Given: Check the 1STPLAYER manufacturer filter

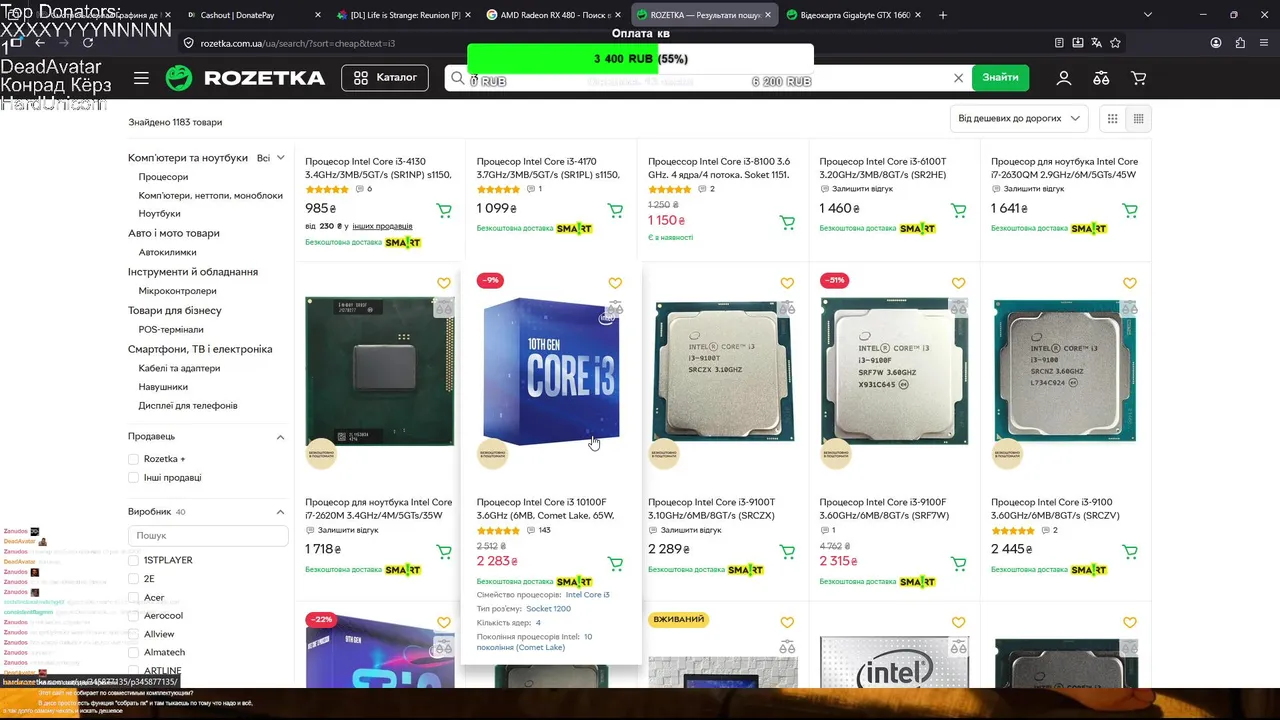Looking at the screenshot, I should (133, 560).
